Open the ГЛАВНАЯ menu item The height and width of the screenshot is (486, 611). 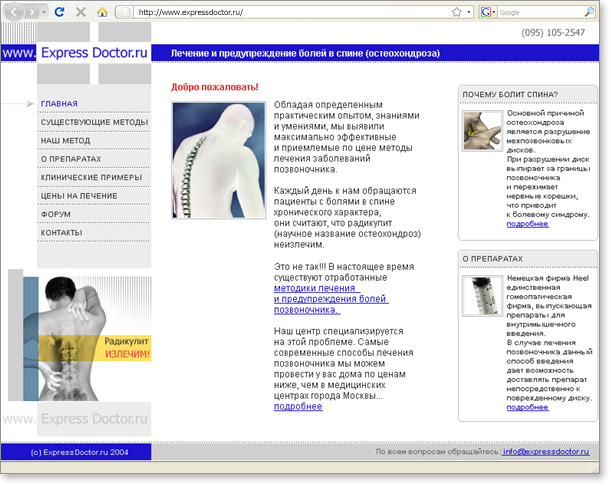point(59,104)
